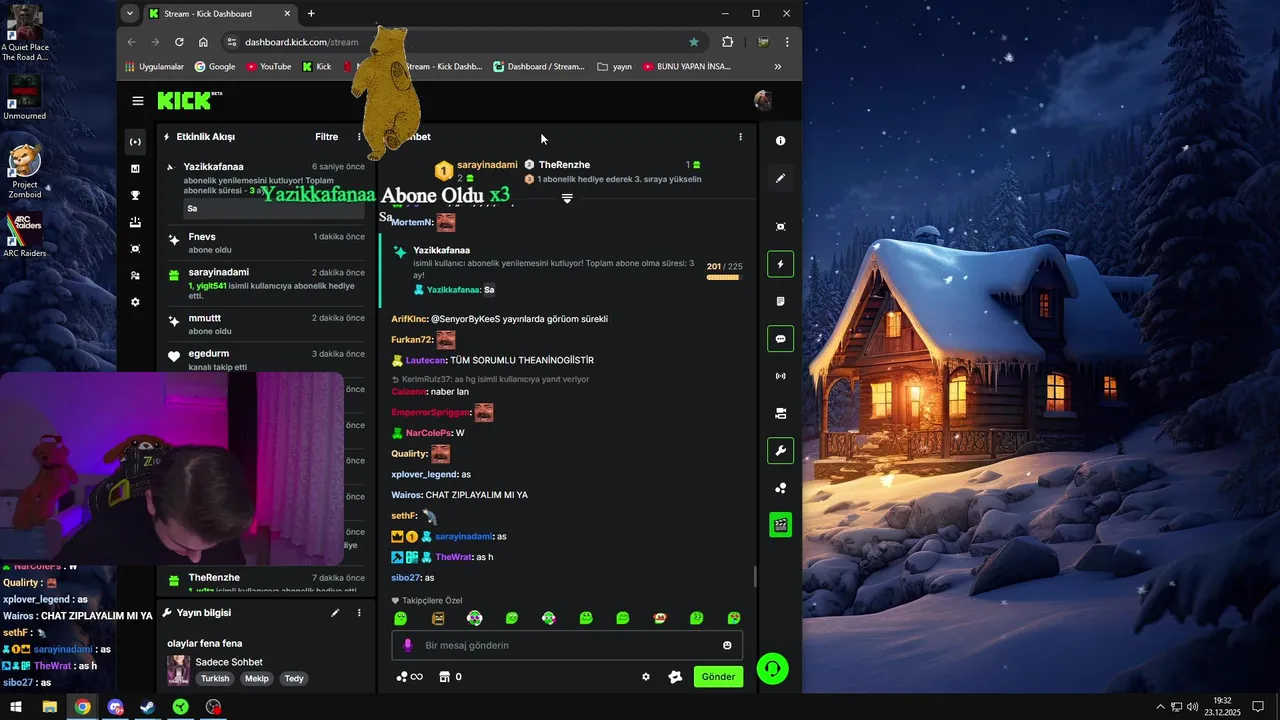Click sarayinadami rank 1 in leaderboard
Viewport: 1280px width, 720px height.
pos(487,165)
